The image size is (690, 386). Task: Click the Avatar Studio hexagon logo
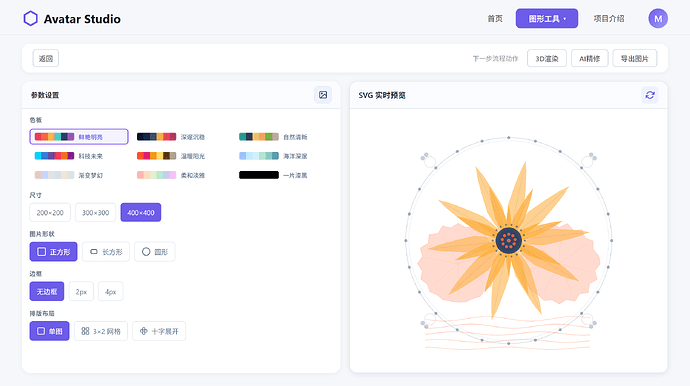[x=30, y=18]
